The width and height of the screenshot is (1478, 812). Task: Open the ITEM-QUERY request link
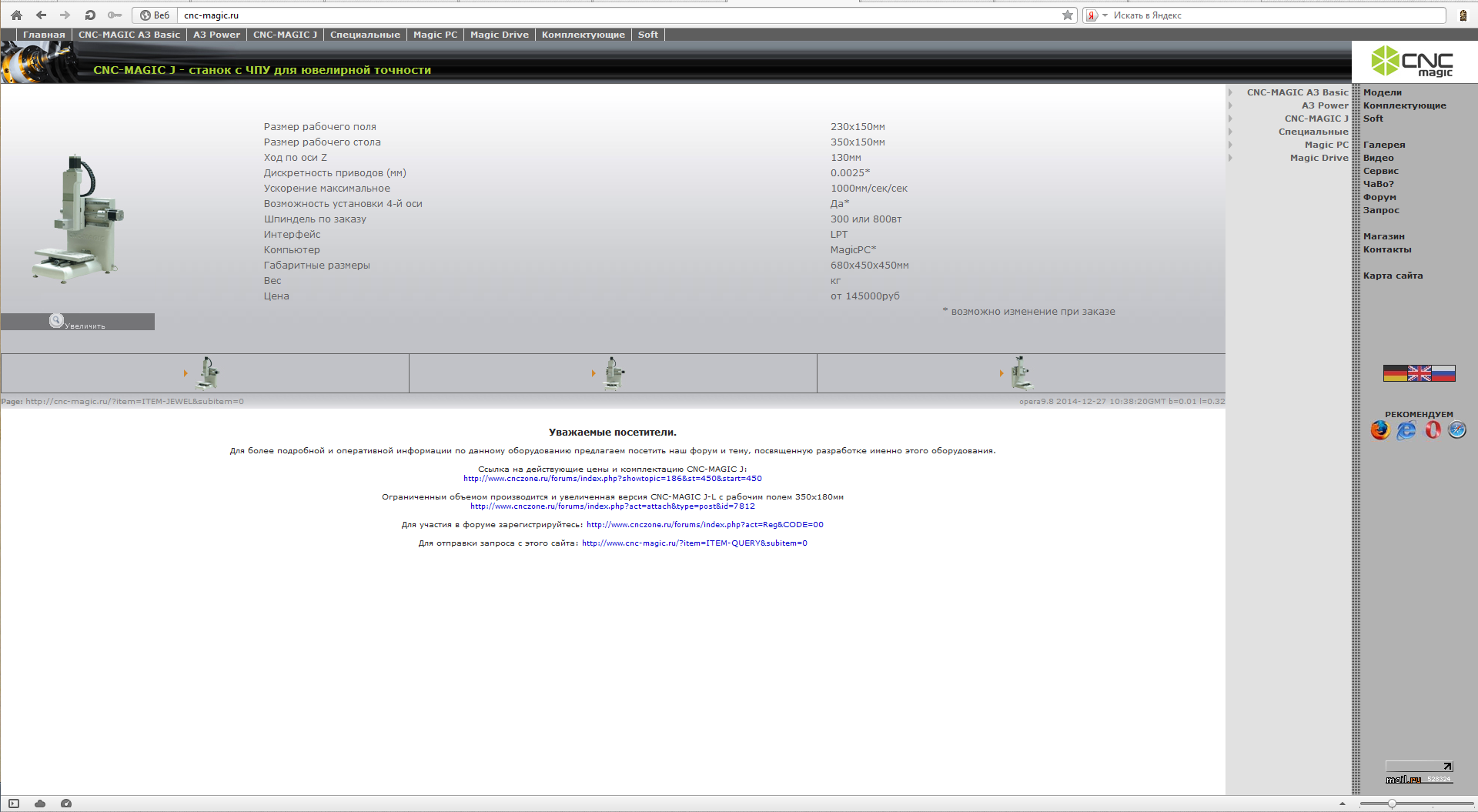694,543
